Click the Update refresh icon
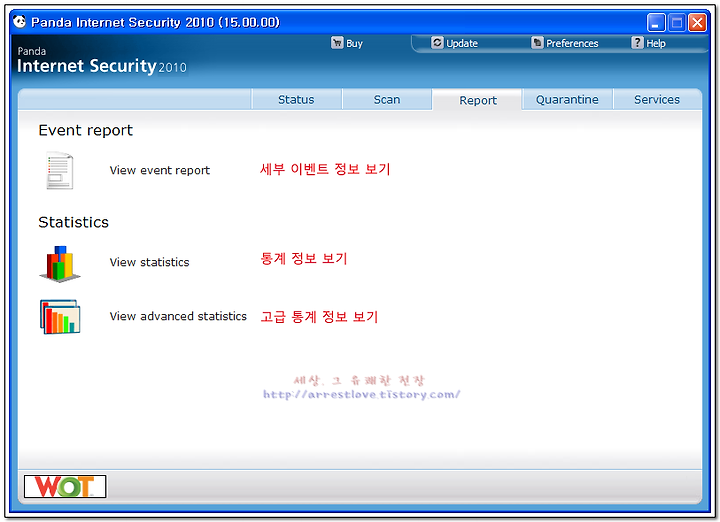This screenshot has width=720, height=522. click(437, 43)
